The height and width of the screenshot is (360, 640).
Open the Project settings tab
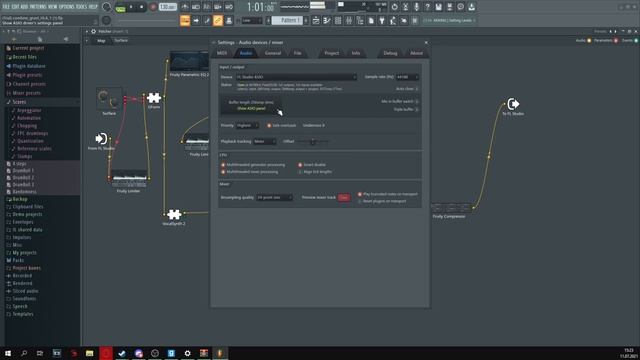(x=331, y=53)
